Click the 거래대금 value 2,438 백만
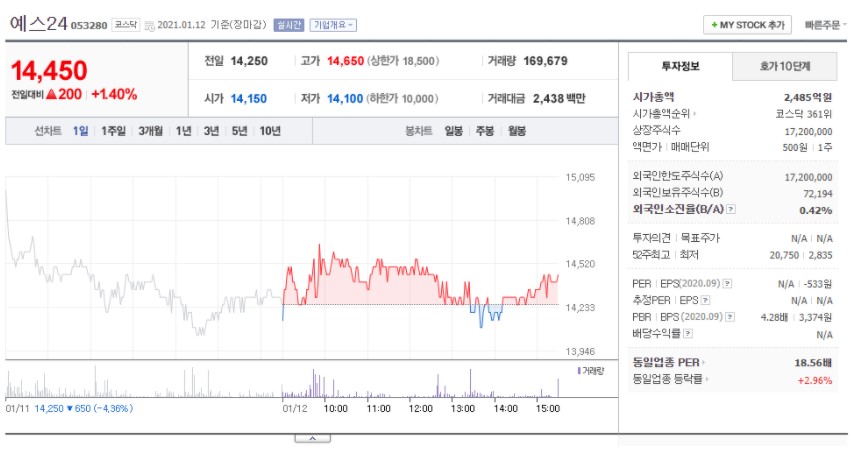This screenshot has width=851, height=452. (x=559, y=99)
